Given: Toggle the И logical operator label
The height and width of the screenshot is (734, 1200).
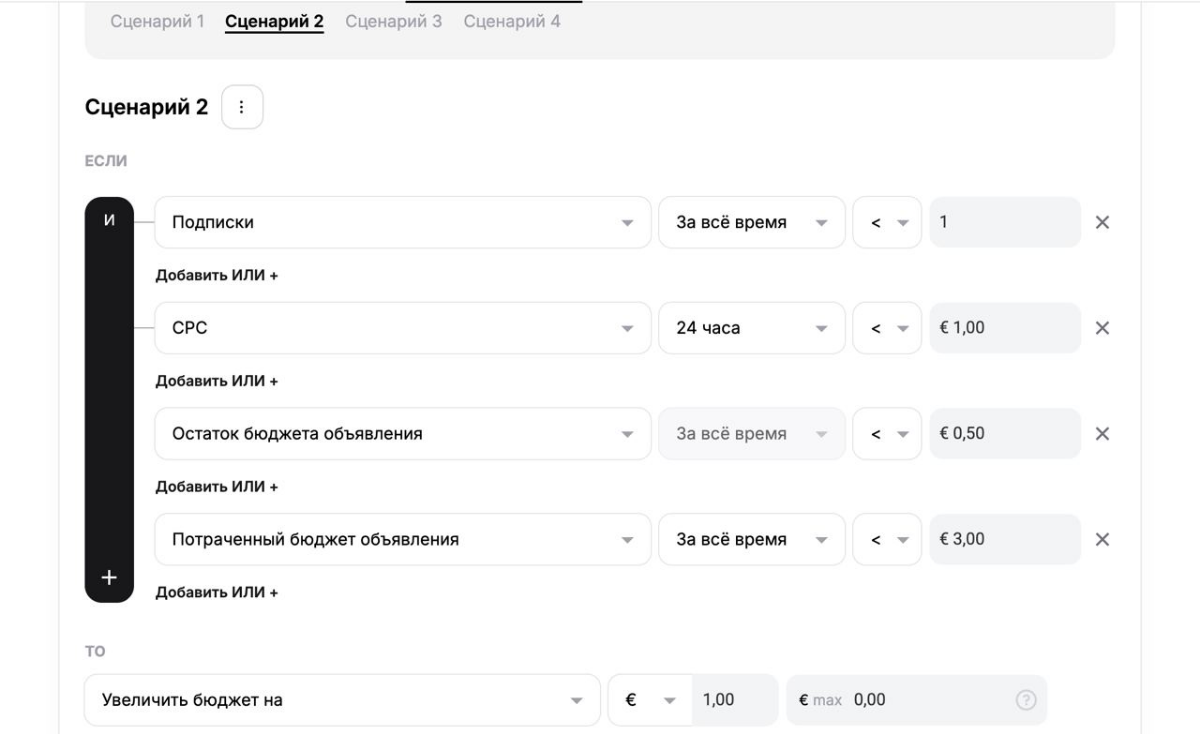Looking at the screenshot, I should point(109,221).
